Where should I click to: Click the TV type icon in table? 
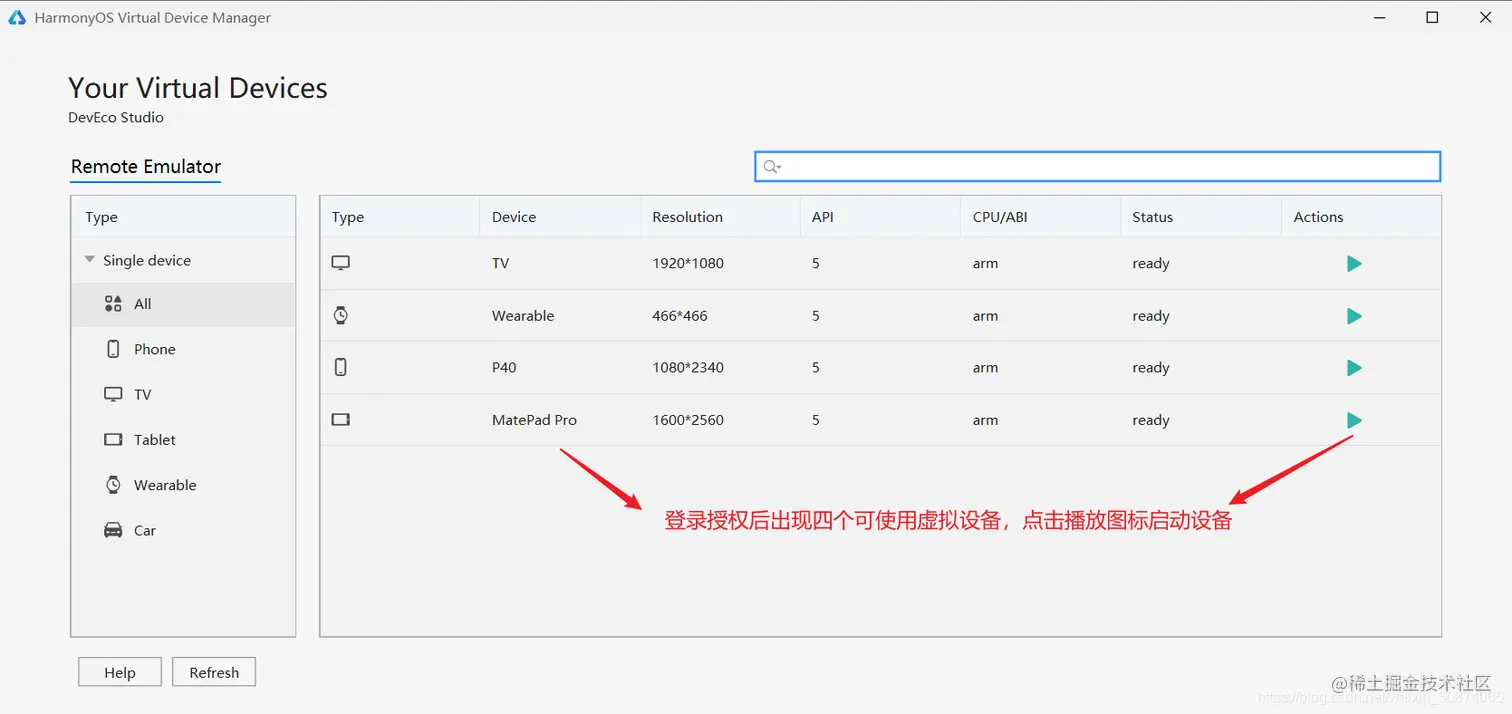(341, 263)
